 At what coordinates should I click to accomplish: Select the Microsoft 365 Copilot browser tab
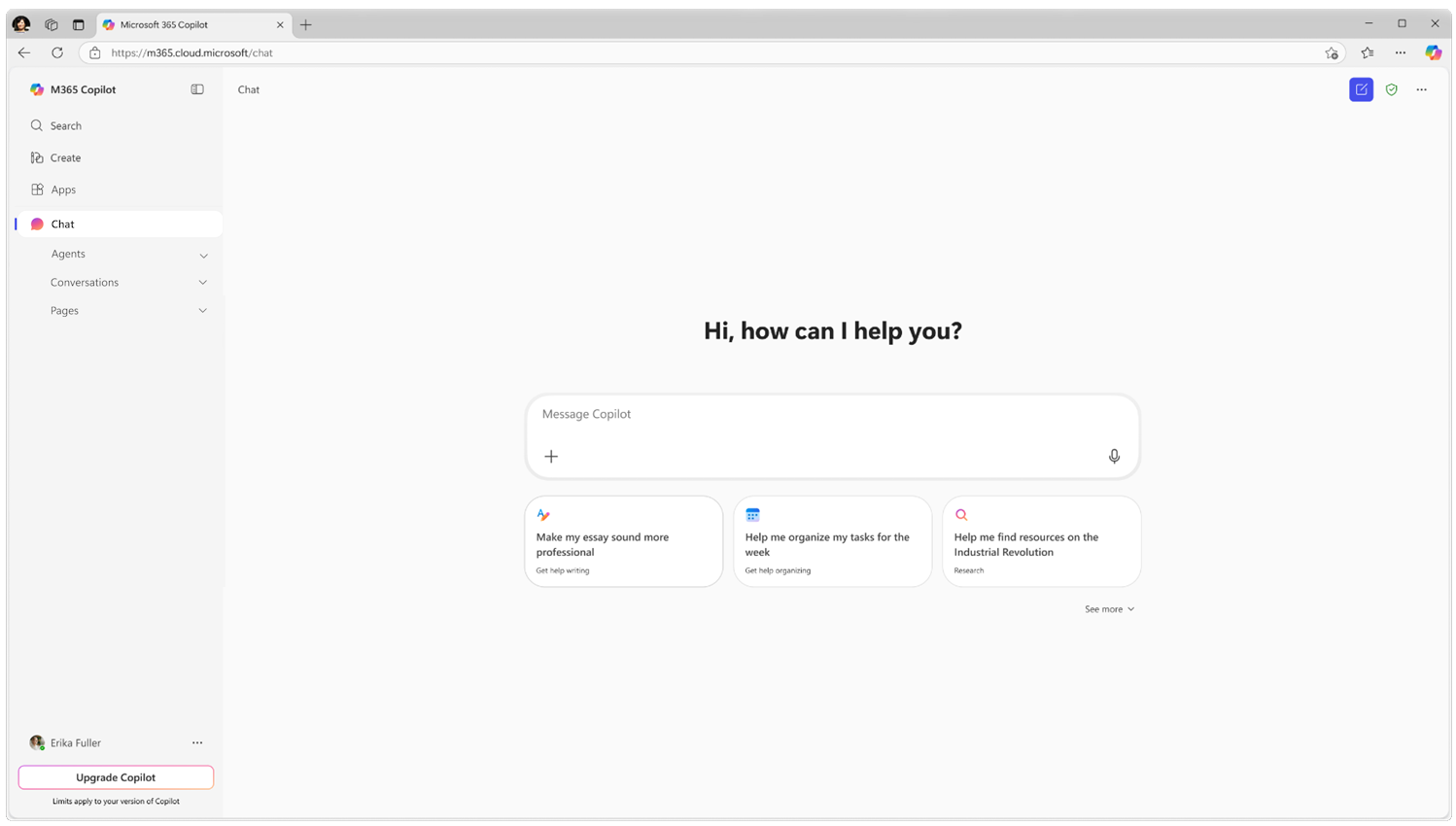194,24
